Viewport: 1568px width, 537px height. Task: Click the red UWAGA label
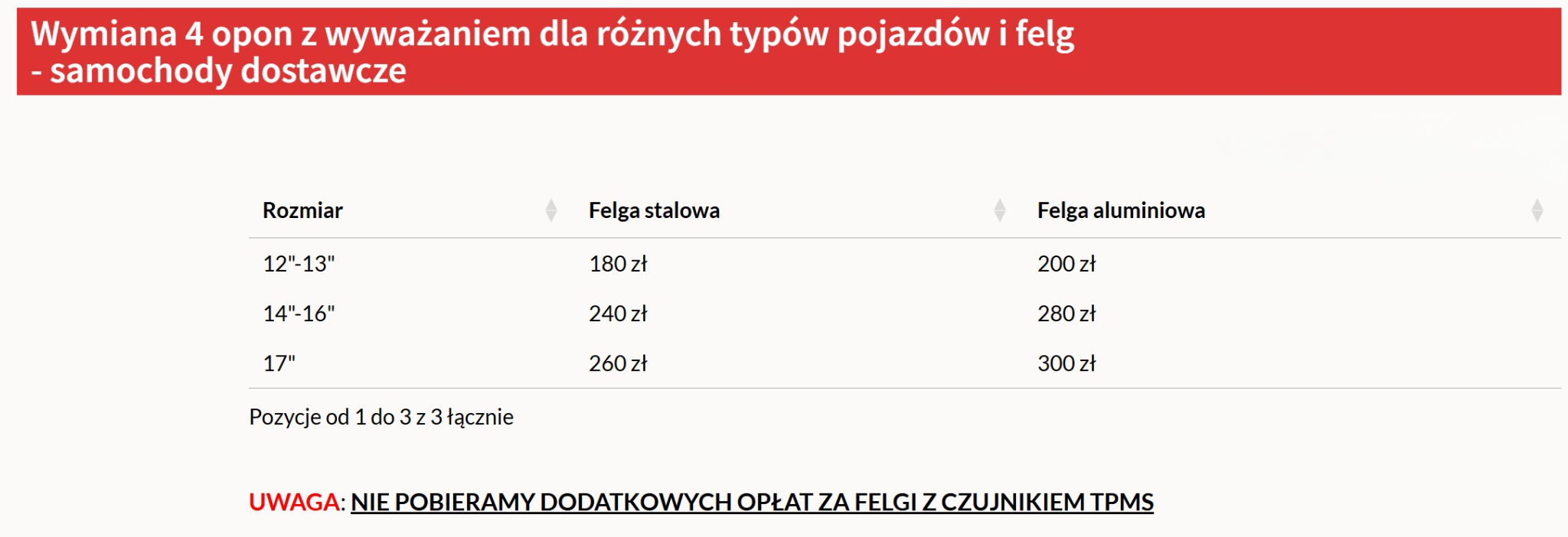coord(294,502)
